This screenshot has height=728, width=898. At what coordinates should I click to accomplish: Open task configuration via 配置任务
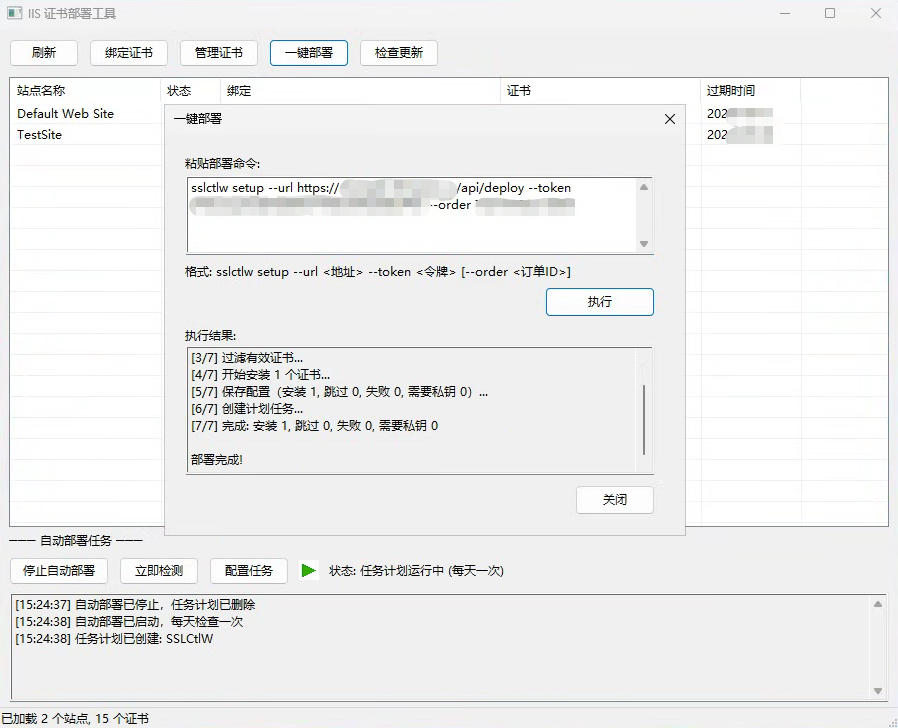248,570
